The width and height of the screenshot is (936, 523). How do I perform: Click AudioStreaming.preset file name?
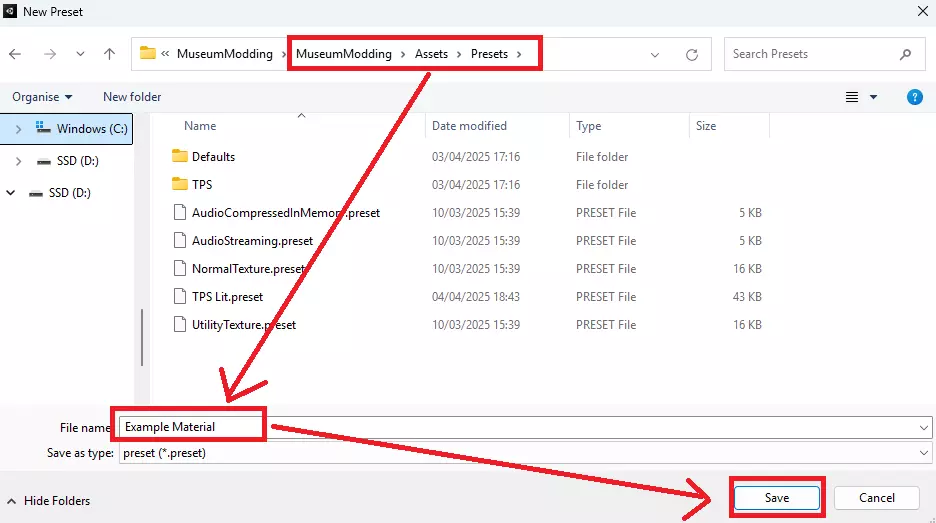pos(252,241)
